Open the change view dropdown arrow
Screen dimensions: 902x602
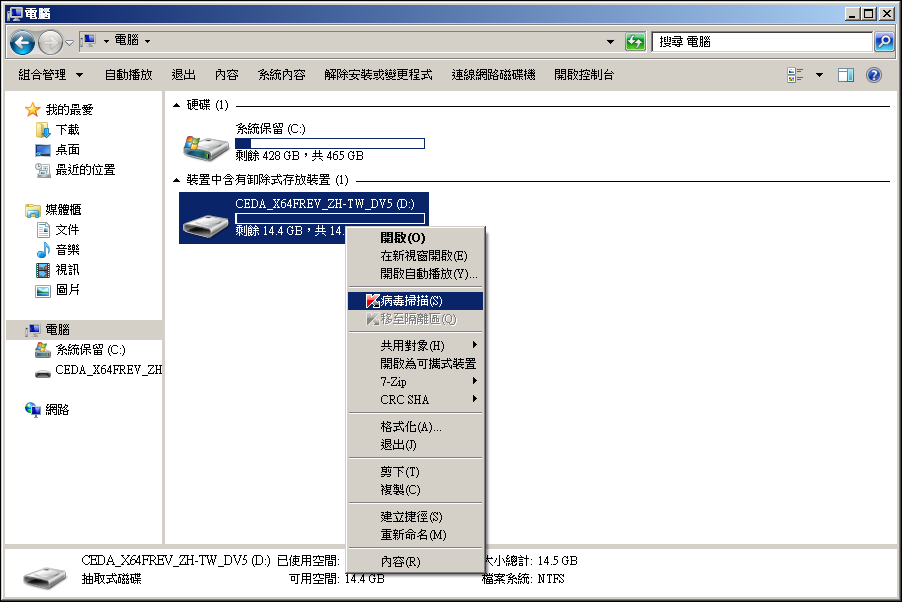pyautogui.click(x=819, y=75)
